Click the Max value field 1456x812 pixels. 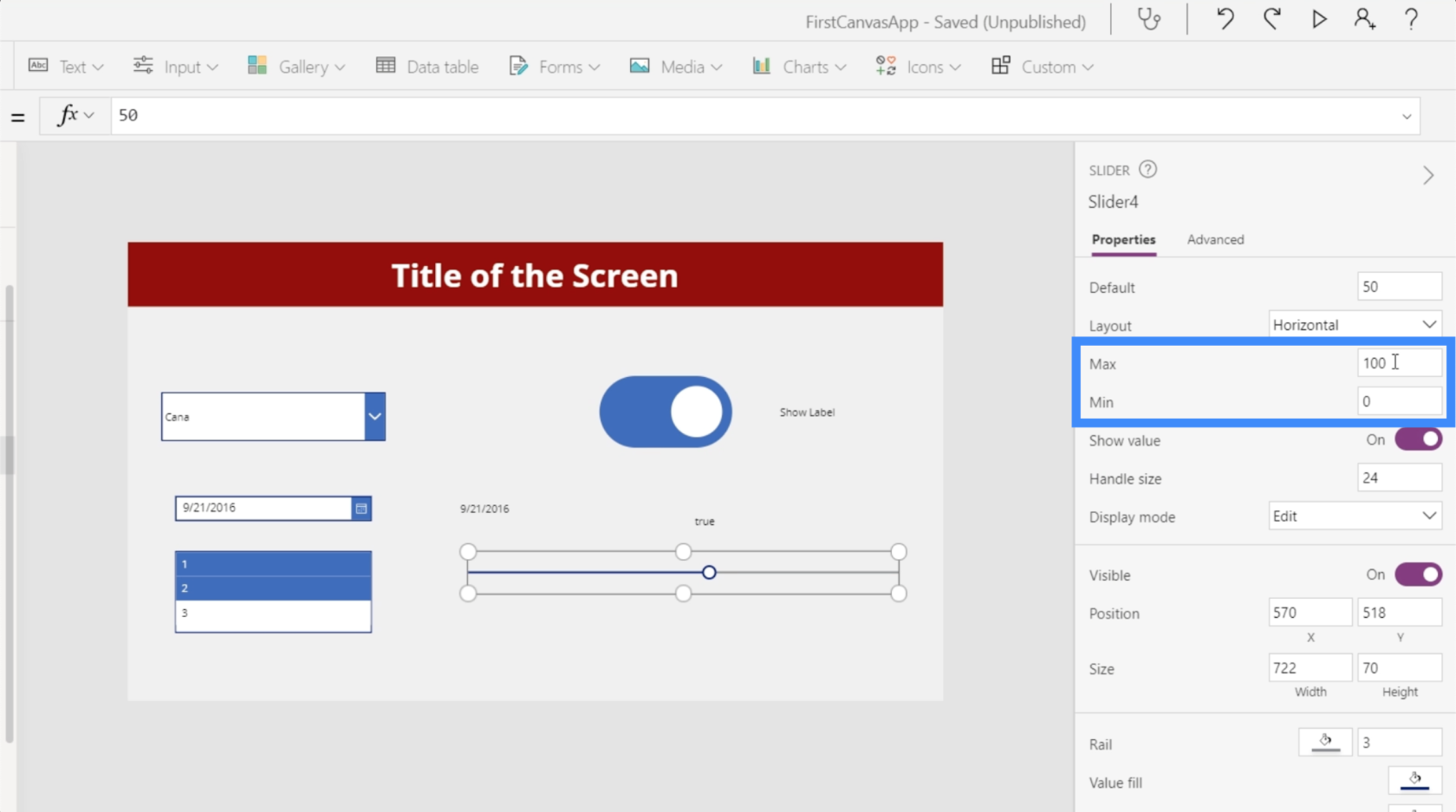point(1399,363)
